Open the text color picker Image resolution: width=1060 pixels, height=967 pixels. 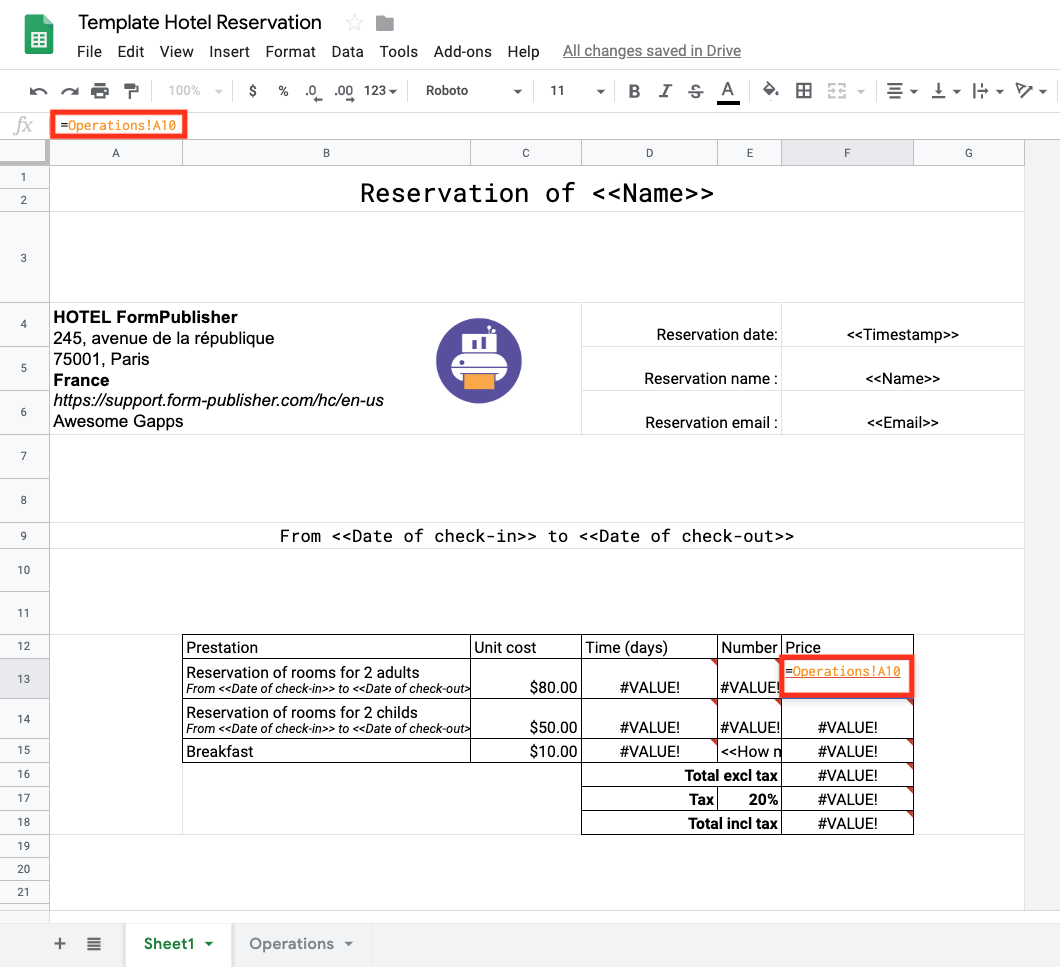(x=728, y=92)
